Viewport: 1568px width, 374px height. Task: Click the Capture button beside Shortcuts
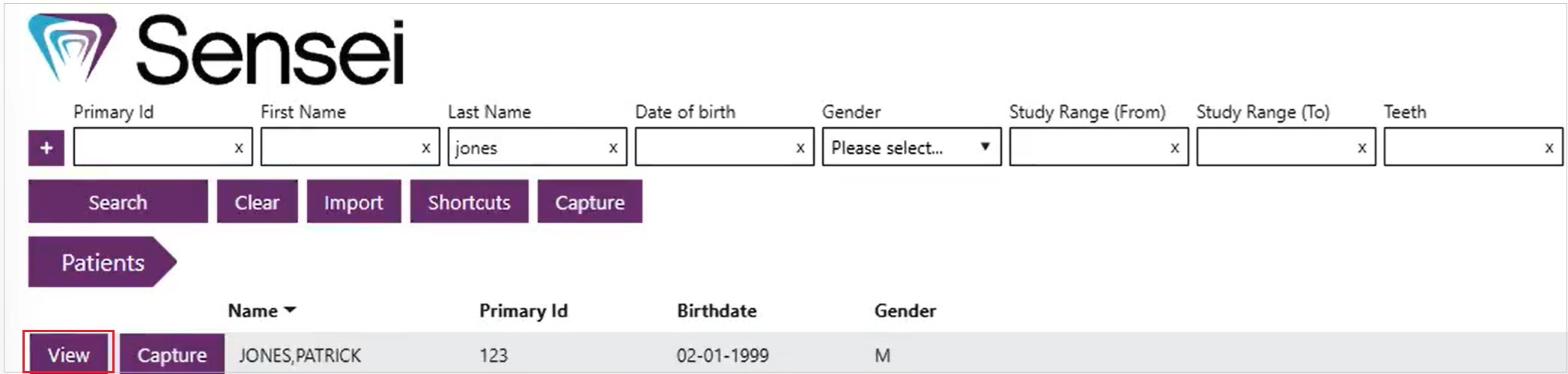pos(589,201)
